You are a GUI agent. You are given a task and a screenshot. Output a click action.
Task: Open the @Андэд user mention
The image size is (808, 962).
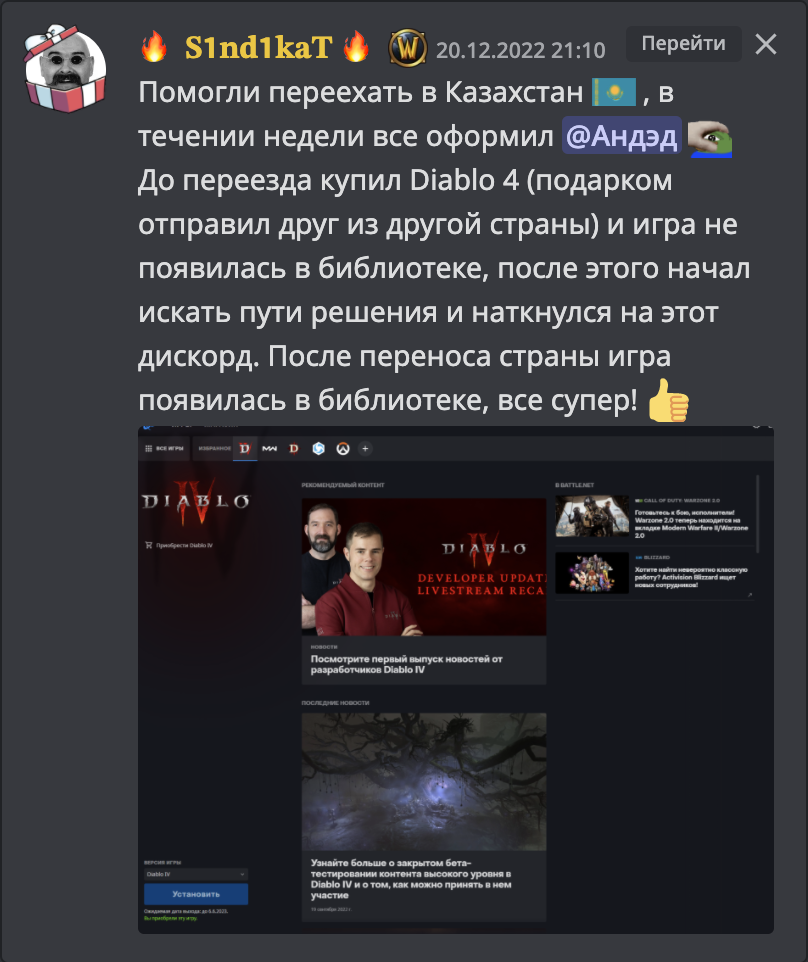tap(621, 136)
